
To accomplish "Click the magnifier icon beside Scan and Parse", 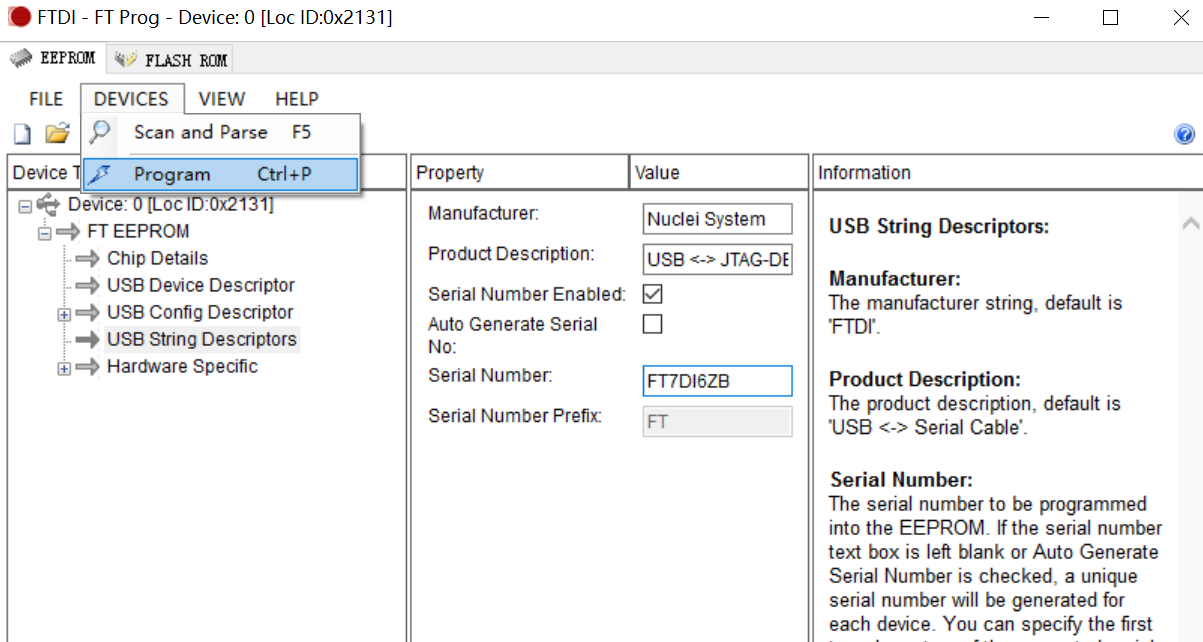I will click(99, 132).
